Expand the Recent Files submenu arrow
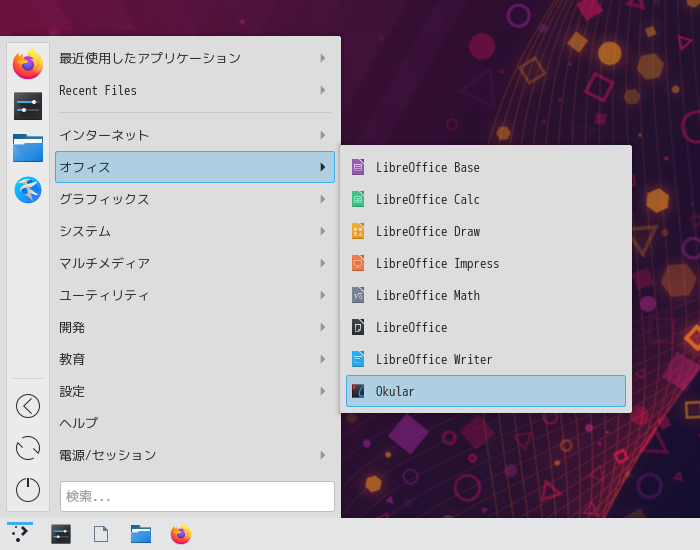 (323, 90)
